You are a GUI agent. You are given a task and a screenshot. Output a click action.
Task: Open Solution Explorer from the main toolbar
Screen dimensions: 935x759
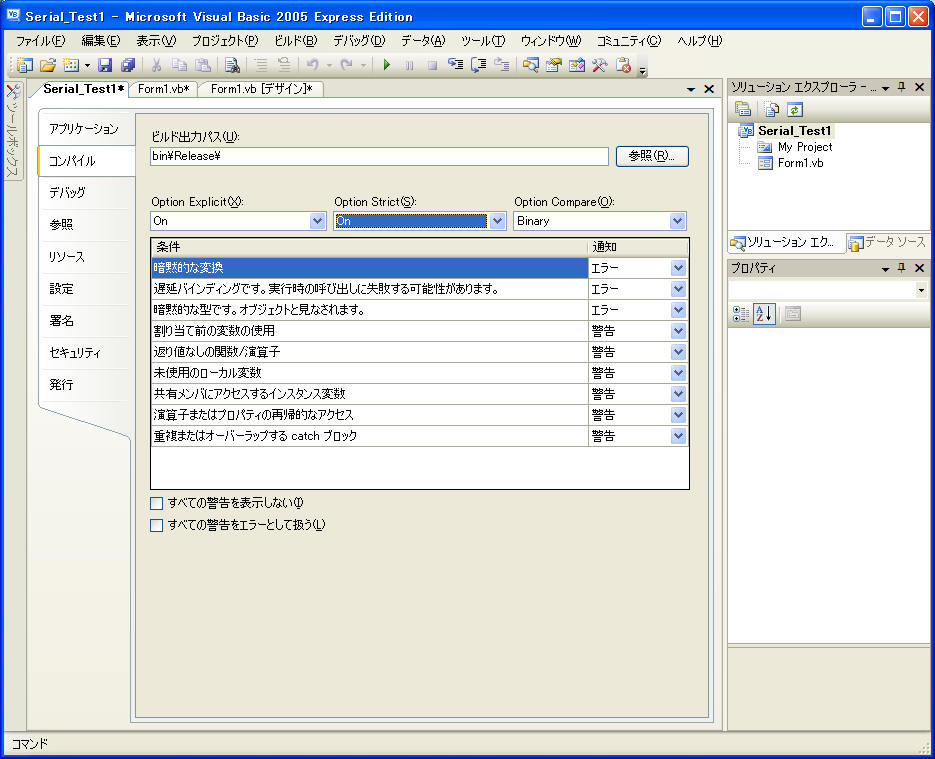pyautogui.click(x=531, y=65)
